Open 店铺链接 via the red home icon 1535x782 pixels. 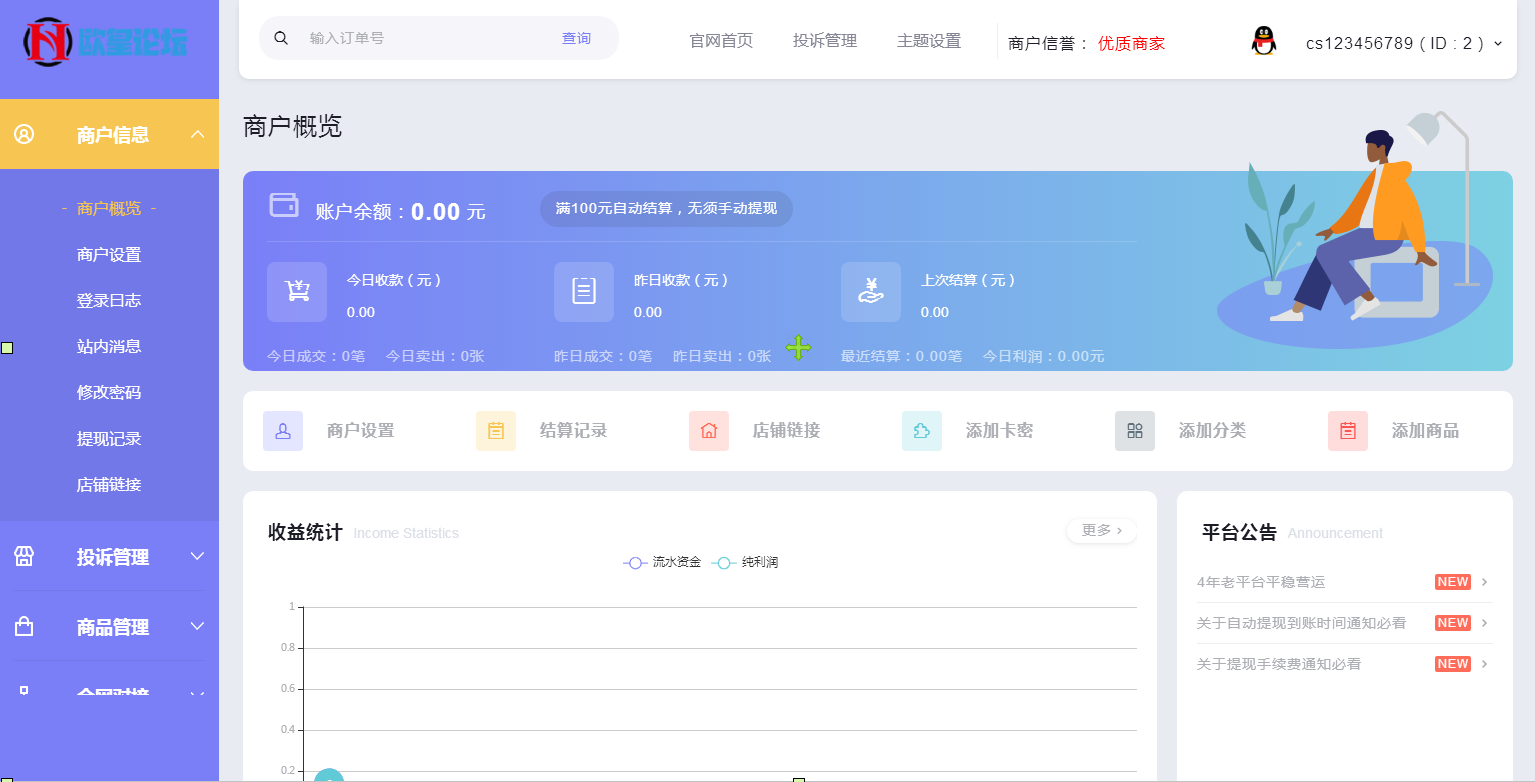point(709,430)
